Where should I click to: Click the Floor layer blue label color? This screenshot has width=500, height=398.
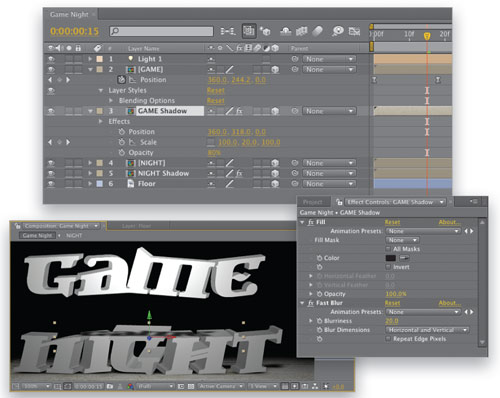pyautogui.click(x=99, y=184)
